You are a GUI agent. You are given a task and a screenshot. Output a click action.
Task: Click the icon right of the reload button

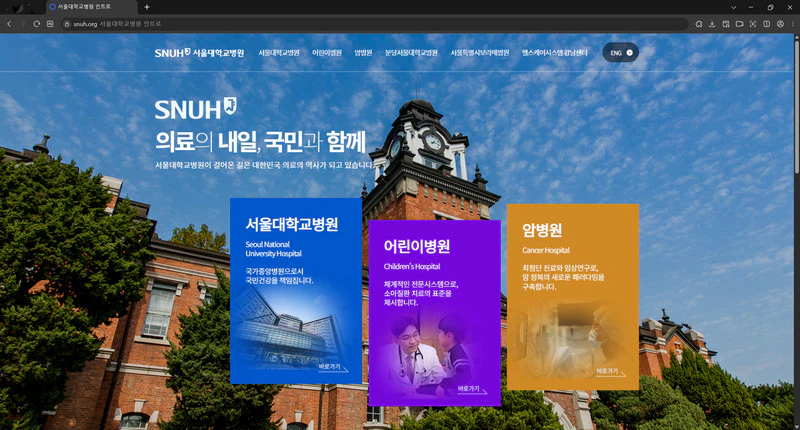tap(50, 24)
